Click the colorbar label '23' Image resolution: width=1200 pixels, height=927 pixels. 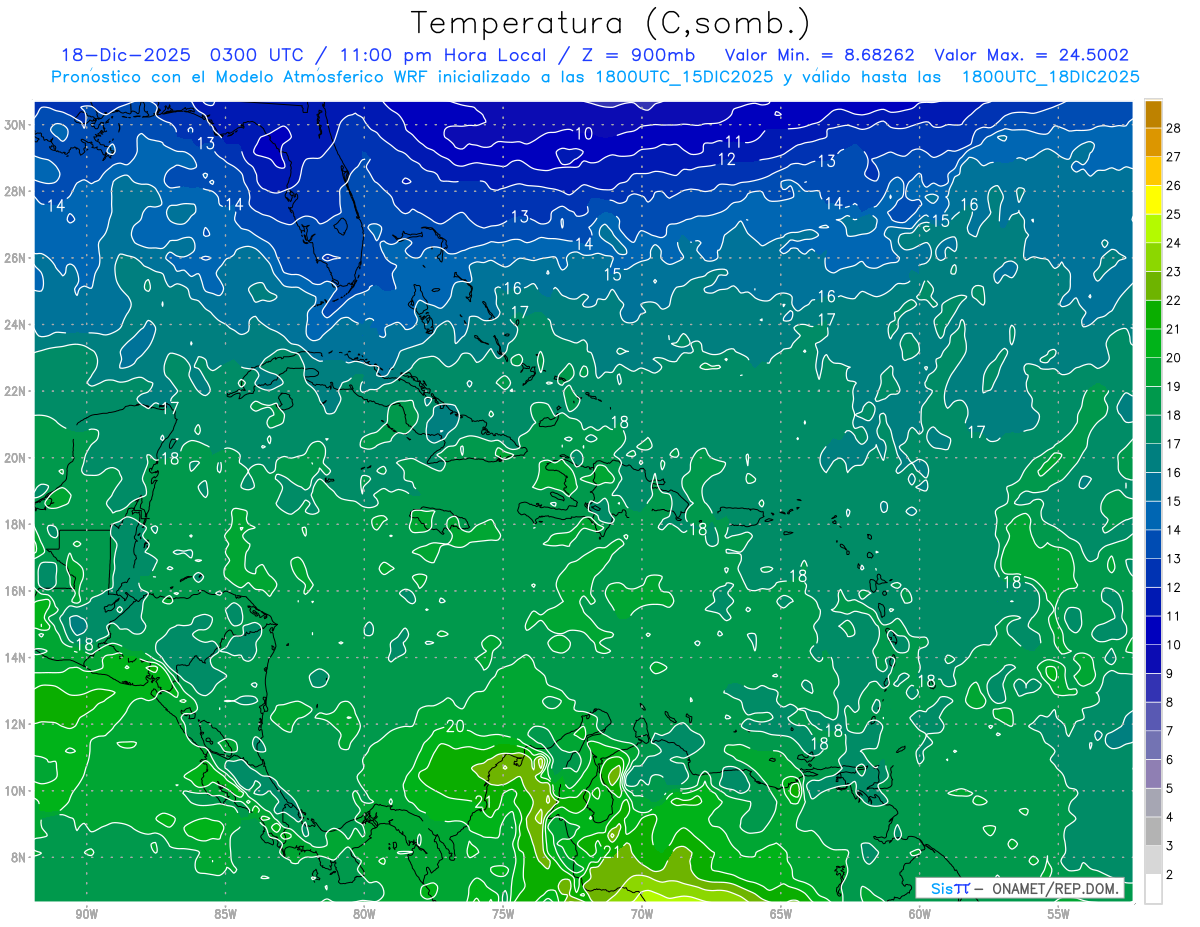tap(1173, 271)
